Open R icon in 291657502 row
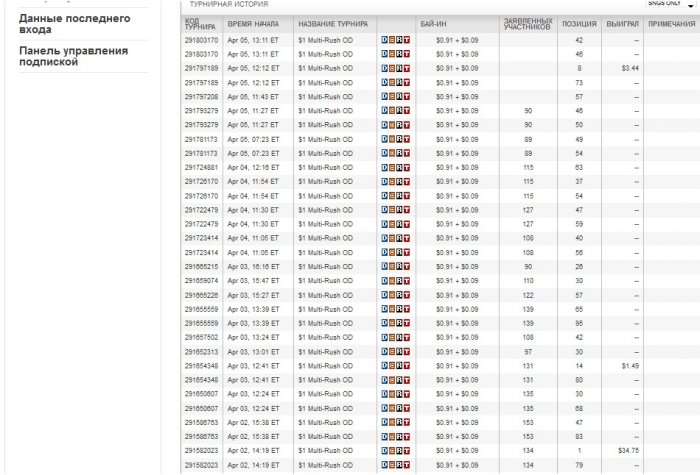The width and height of the screenshot is (700, 475). coord(400,338)
